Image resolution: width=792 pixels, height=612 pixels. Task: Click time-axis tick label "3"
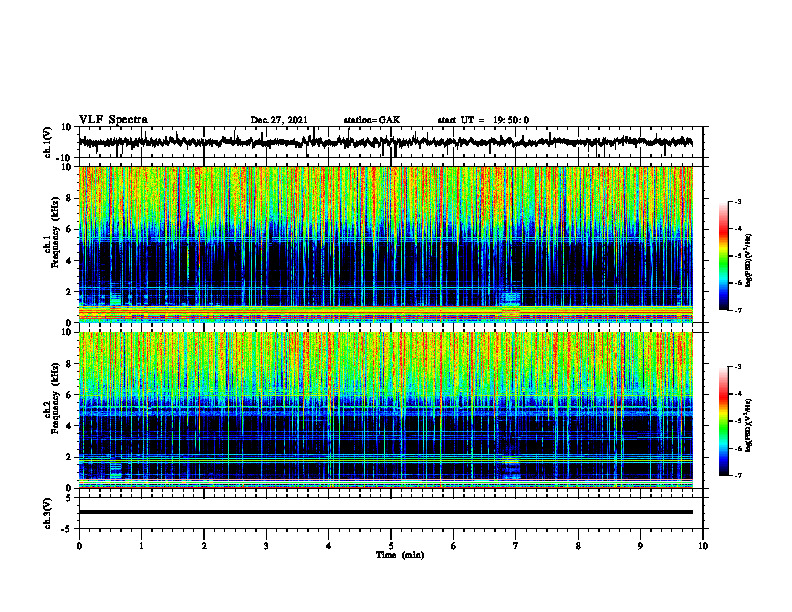click(x=266, y=546)
